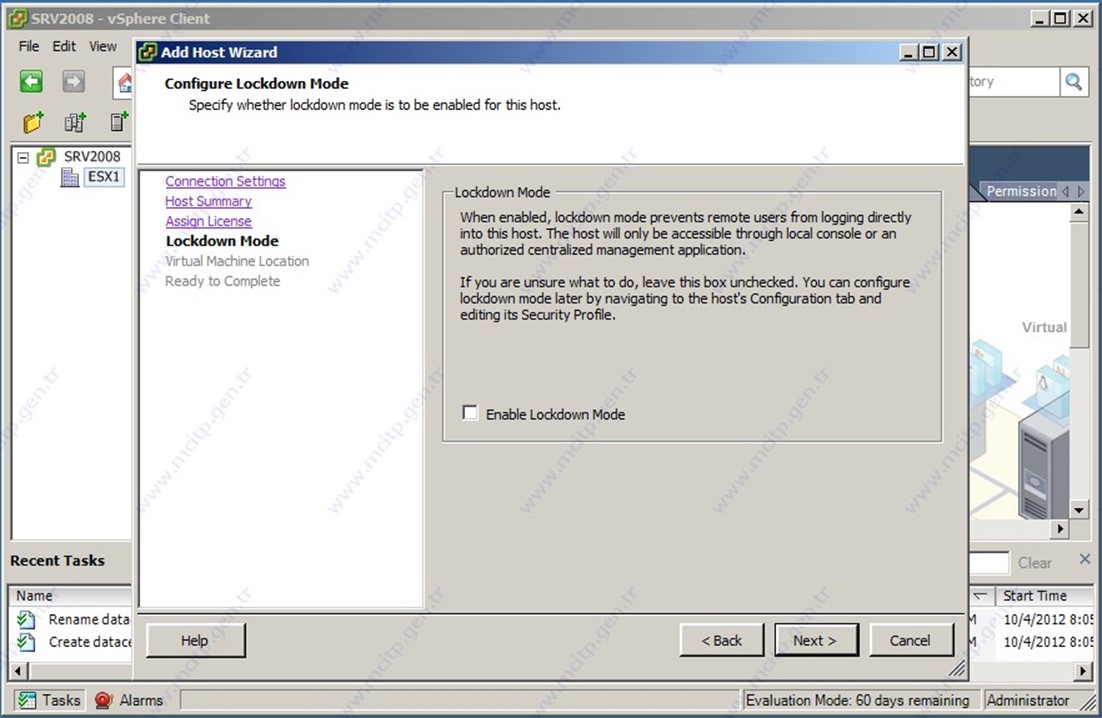Click the Lockdown Mode current step label
Image resolution: width=1102 pixels, height=718 pixels.
click(222, 241)
